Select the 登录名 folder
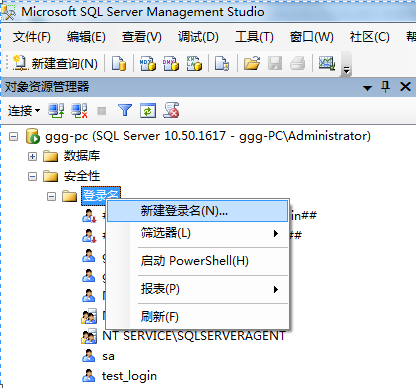The image size is (416, 388). coord(101,195)
